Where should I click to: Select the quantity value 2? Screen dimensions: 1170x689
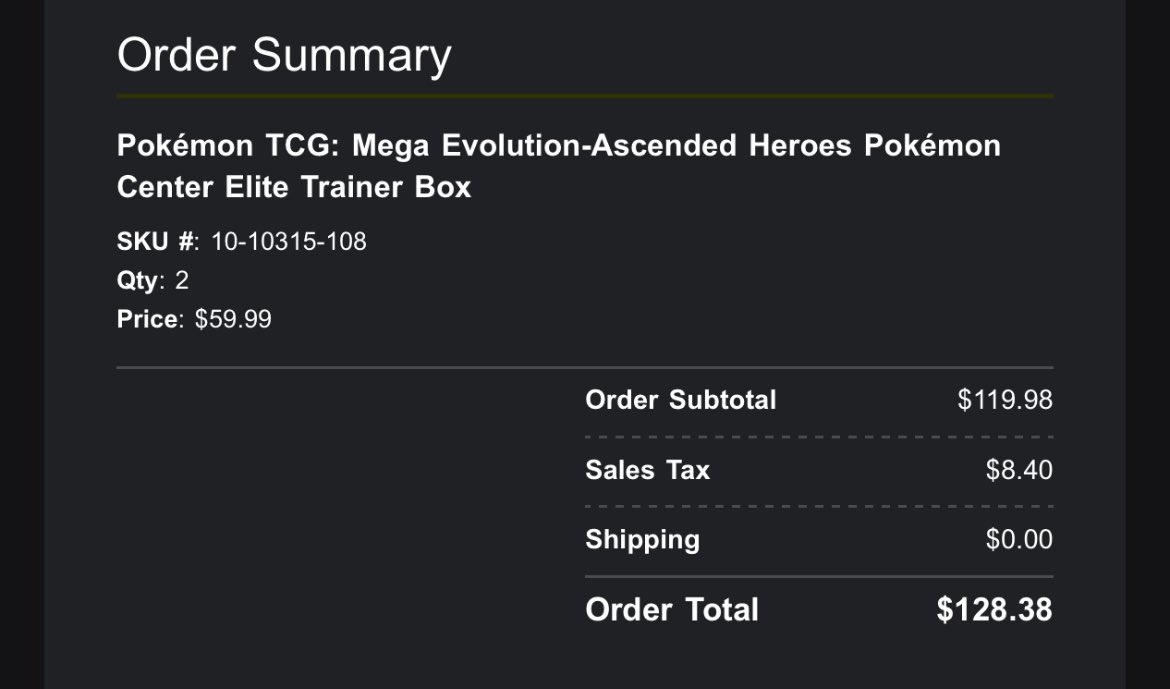[182, 280]
